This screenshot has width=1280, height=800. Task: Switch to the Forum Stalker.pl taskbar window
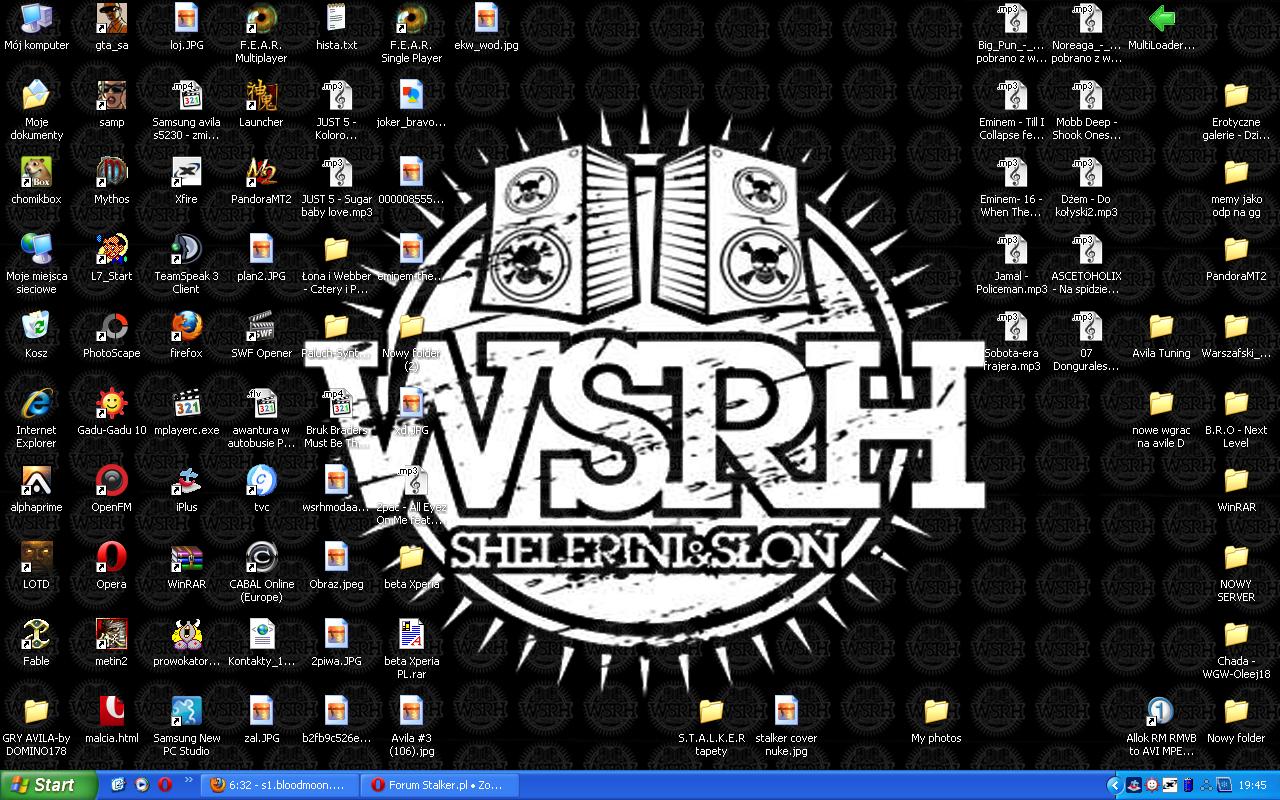[x=436, y=785]
